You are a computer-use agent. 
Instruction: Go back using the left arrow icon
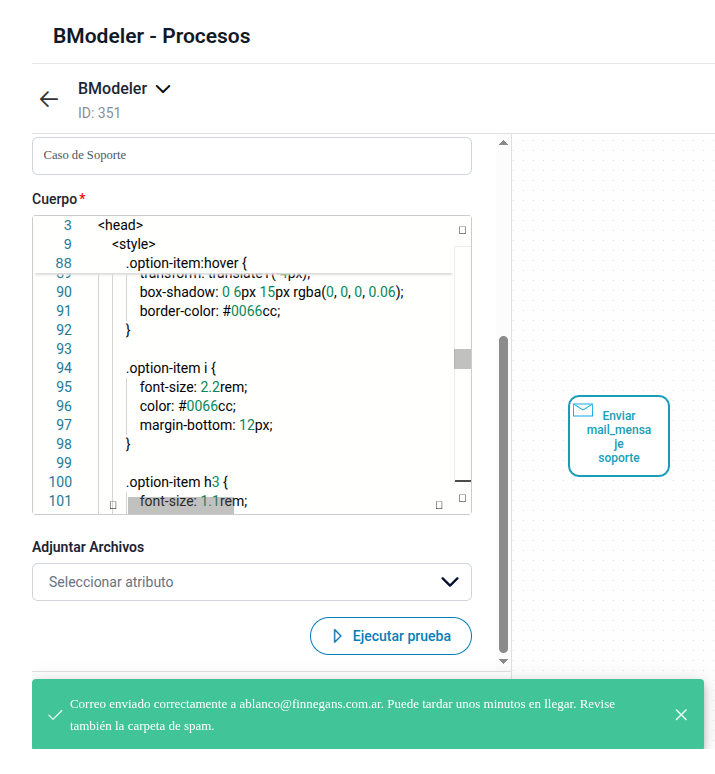[49, 99]
